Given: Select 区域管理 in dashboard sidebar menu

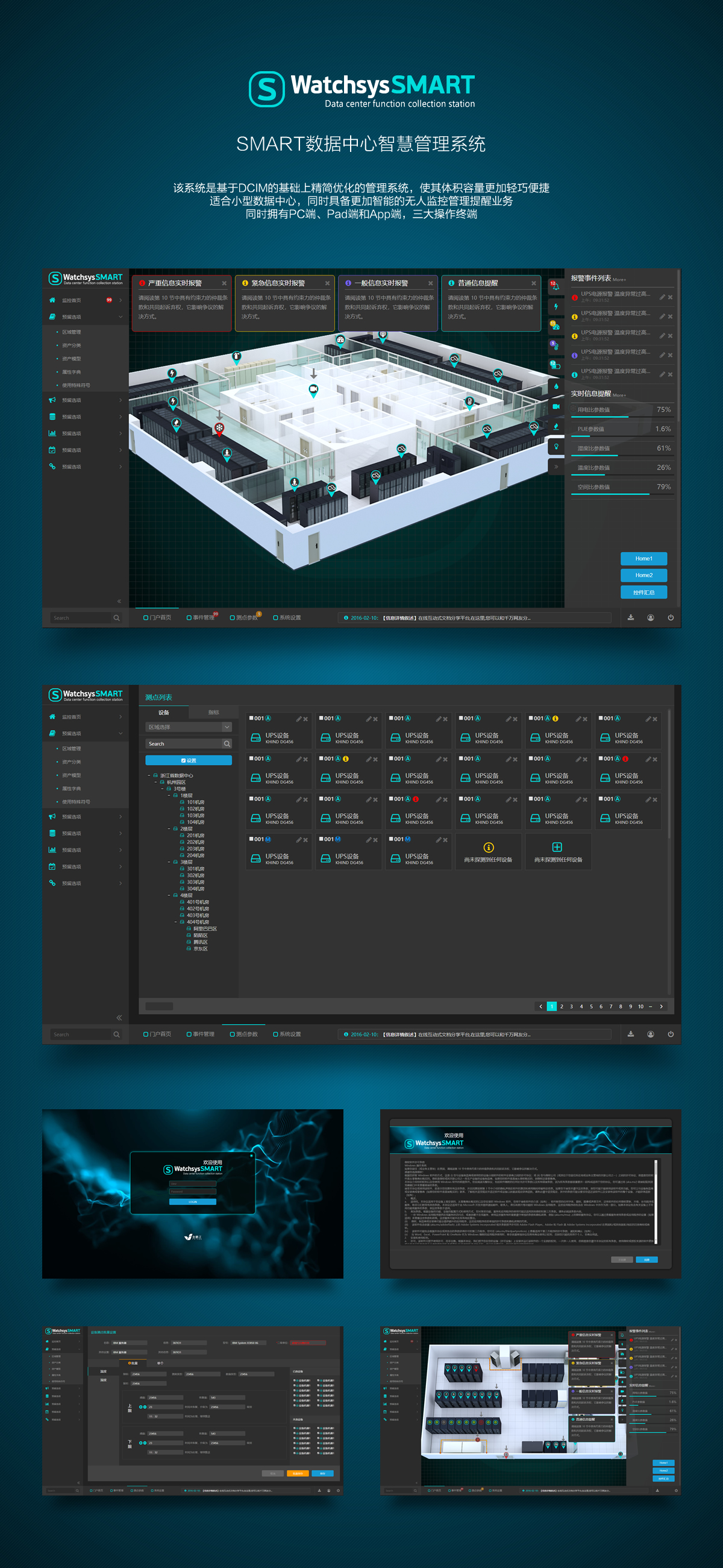Looking at the screenshot, I should [x=71, y=332].
